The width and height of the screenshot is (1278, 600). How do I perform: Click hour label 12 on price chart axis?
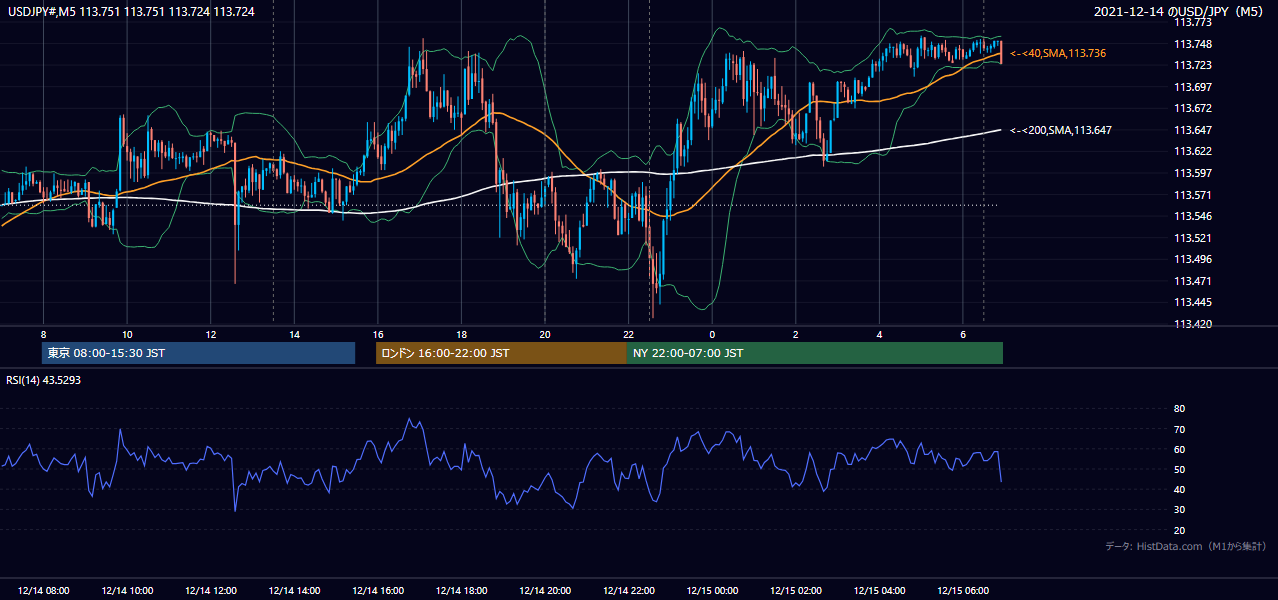(211, 334)
